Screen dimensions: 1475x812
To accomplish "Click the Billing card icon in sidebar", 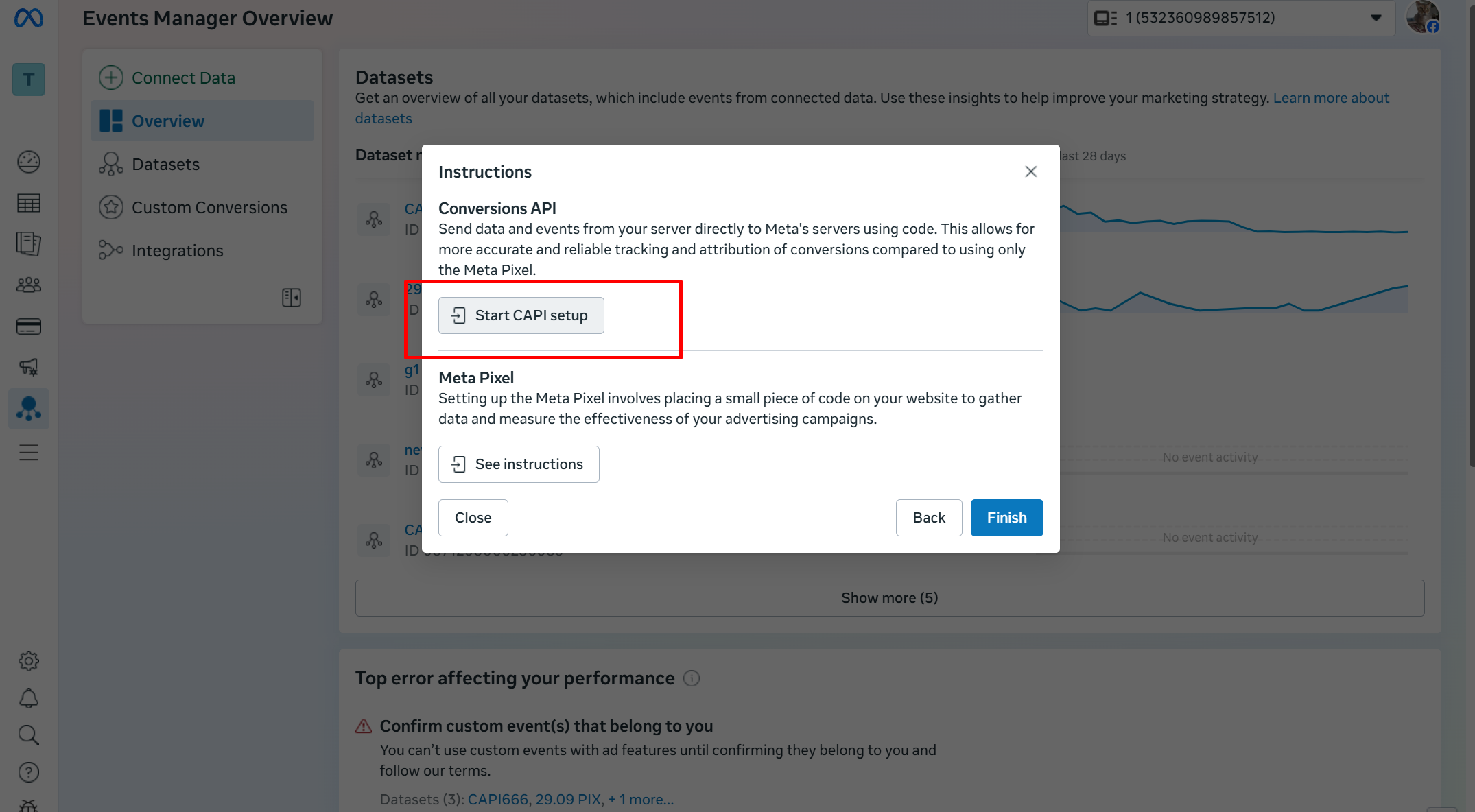I will (29, 326).
